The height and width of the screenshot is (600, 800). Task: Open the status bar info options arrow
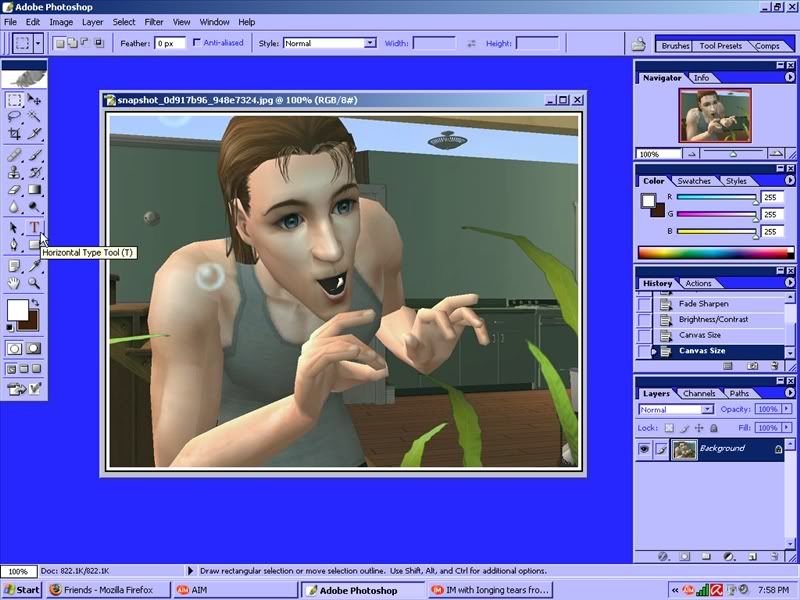pos(190,571)
